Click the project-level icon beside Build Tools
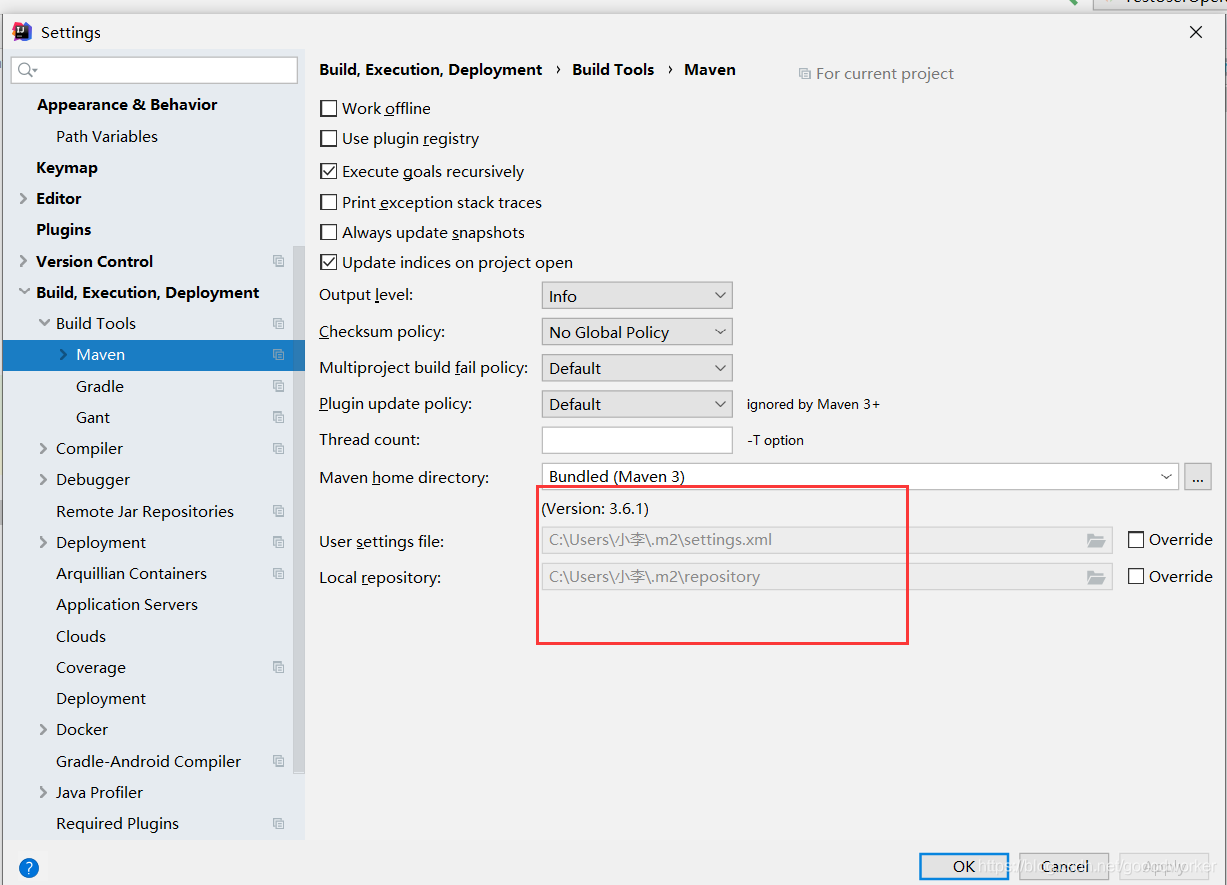 (x=279, y=323)
